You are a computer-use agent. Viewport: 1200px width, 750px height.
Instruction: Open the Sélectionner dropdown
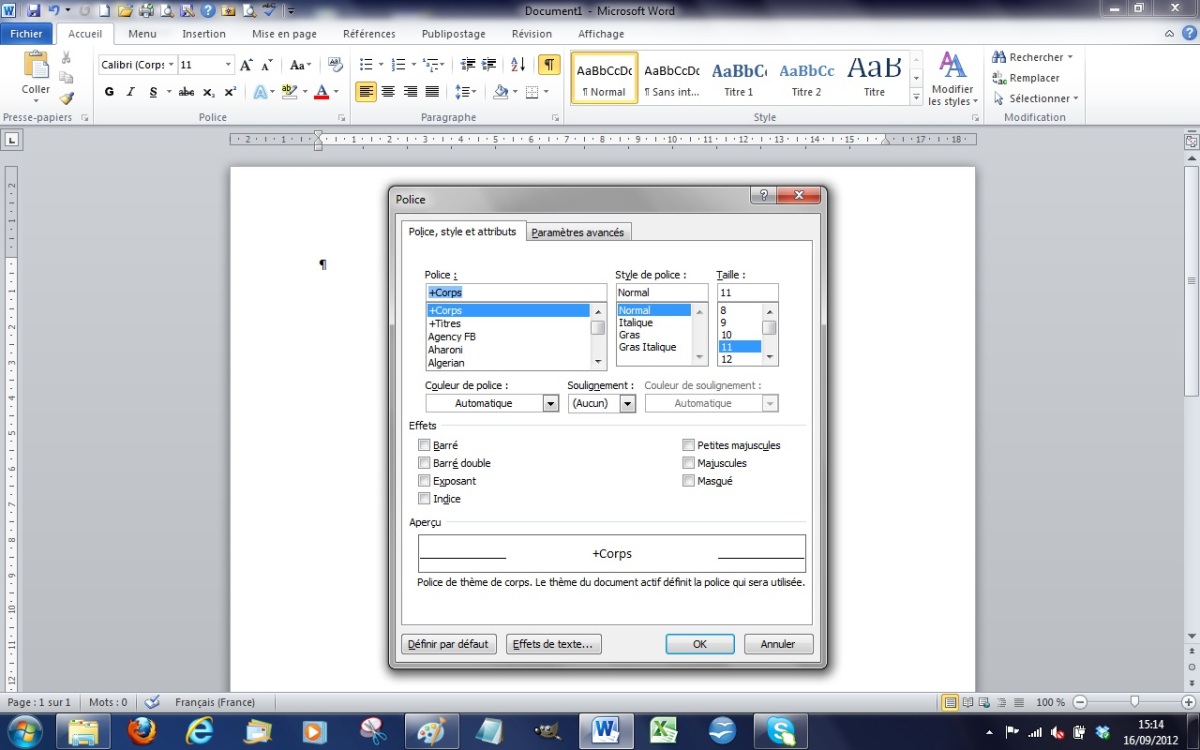[x=1036, y=98]
